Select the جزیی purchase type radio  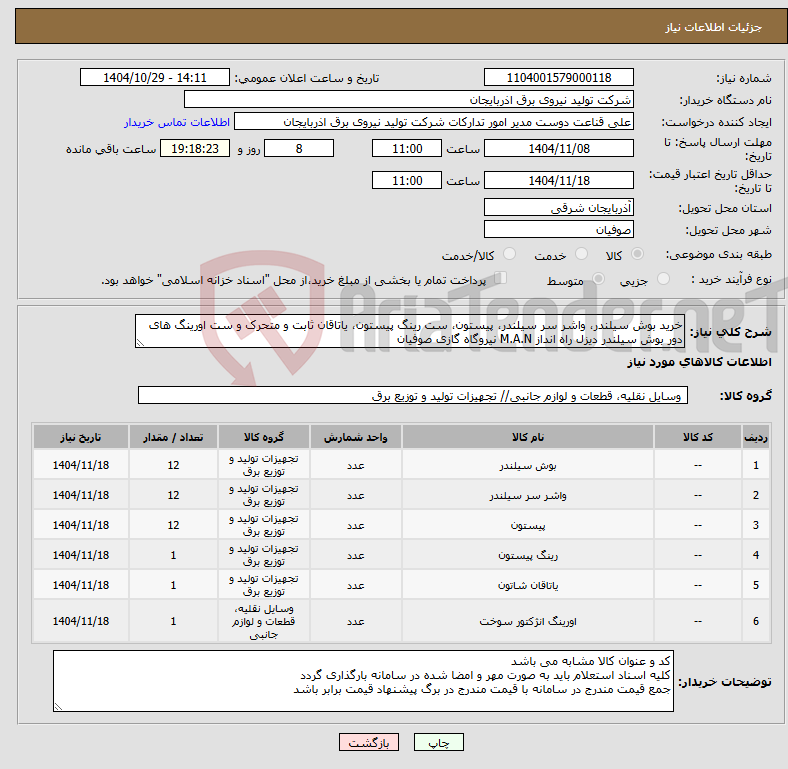(x=663, y=278)
